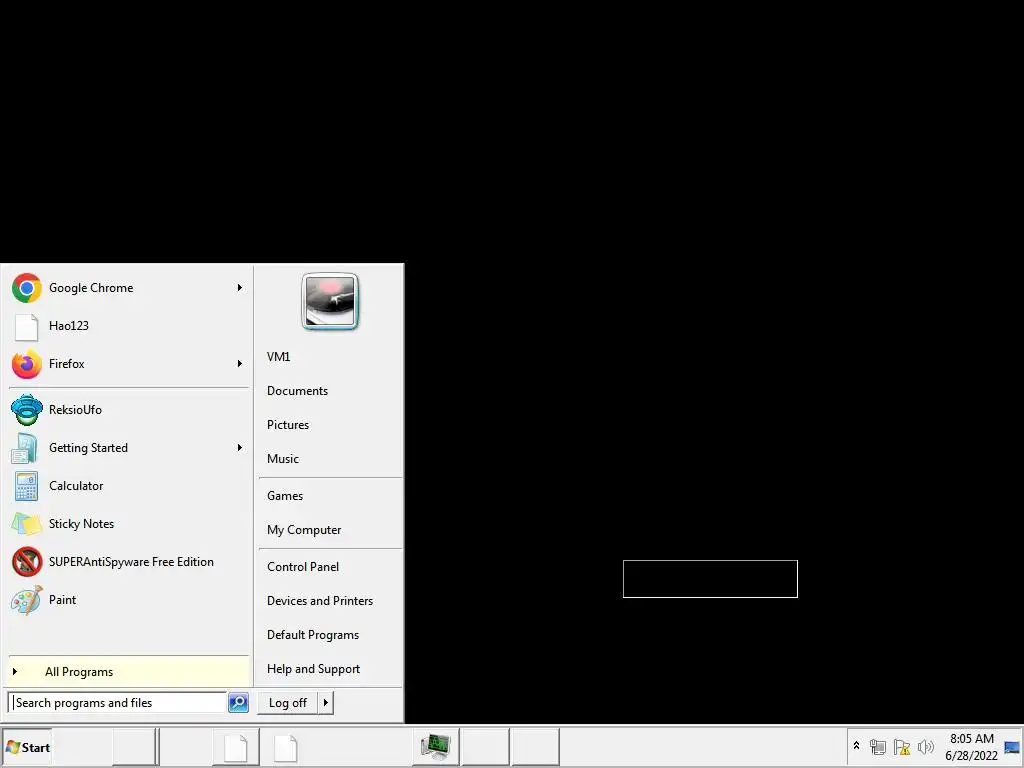Image resolution: width=1024 pixels, height=768 pixels.
Task: Open Sticky Notes icon
Action: pyautogui.click(x=27, y=524)
